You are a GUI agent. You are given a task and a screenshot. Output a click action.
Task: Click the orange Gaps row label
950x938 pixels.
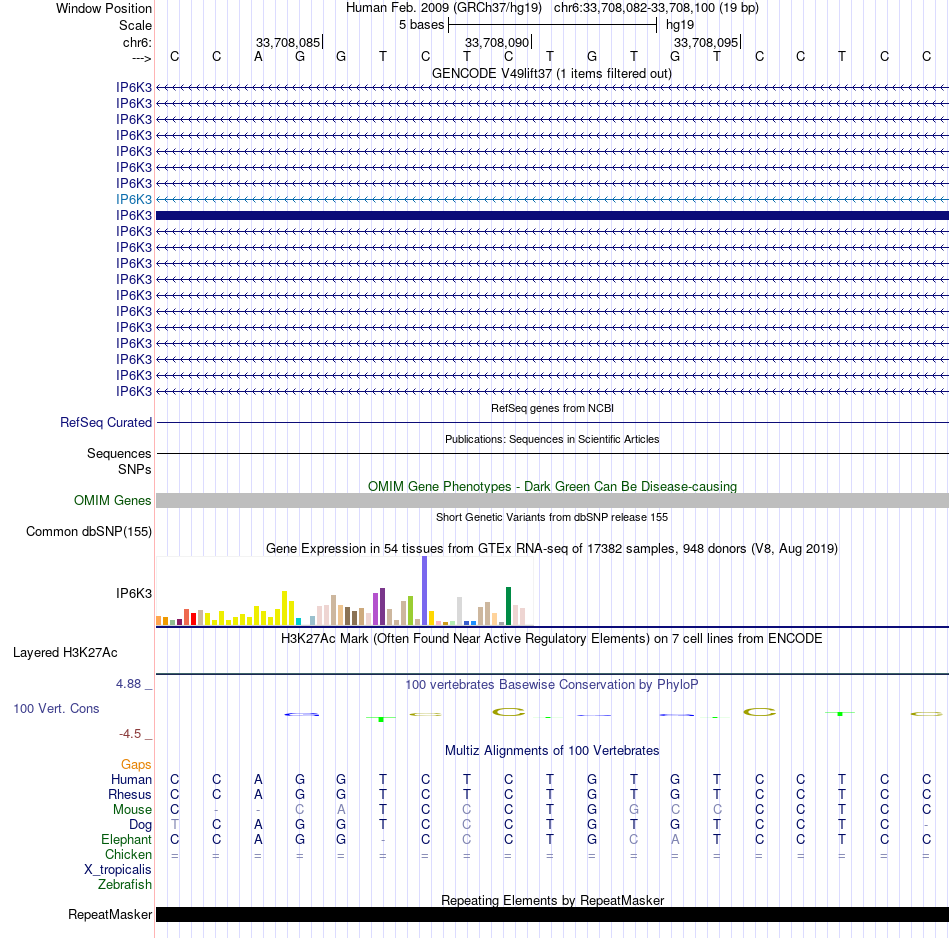click(x=136, y=765)
